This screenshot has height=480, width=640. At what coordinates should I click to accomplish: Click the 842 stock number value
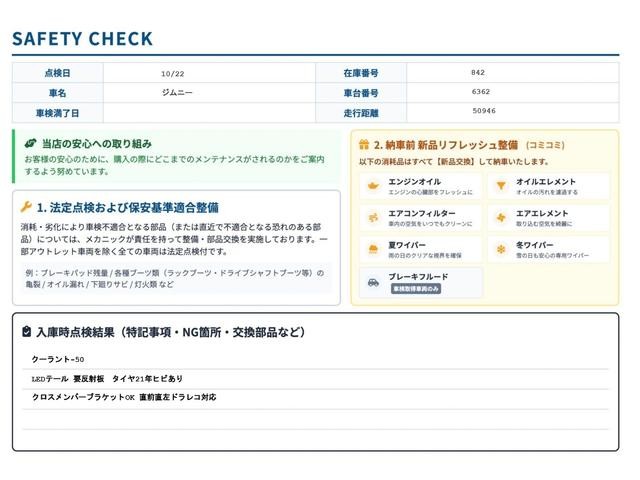[x=478, y=73]
